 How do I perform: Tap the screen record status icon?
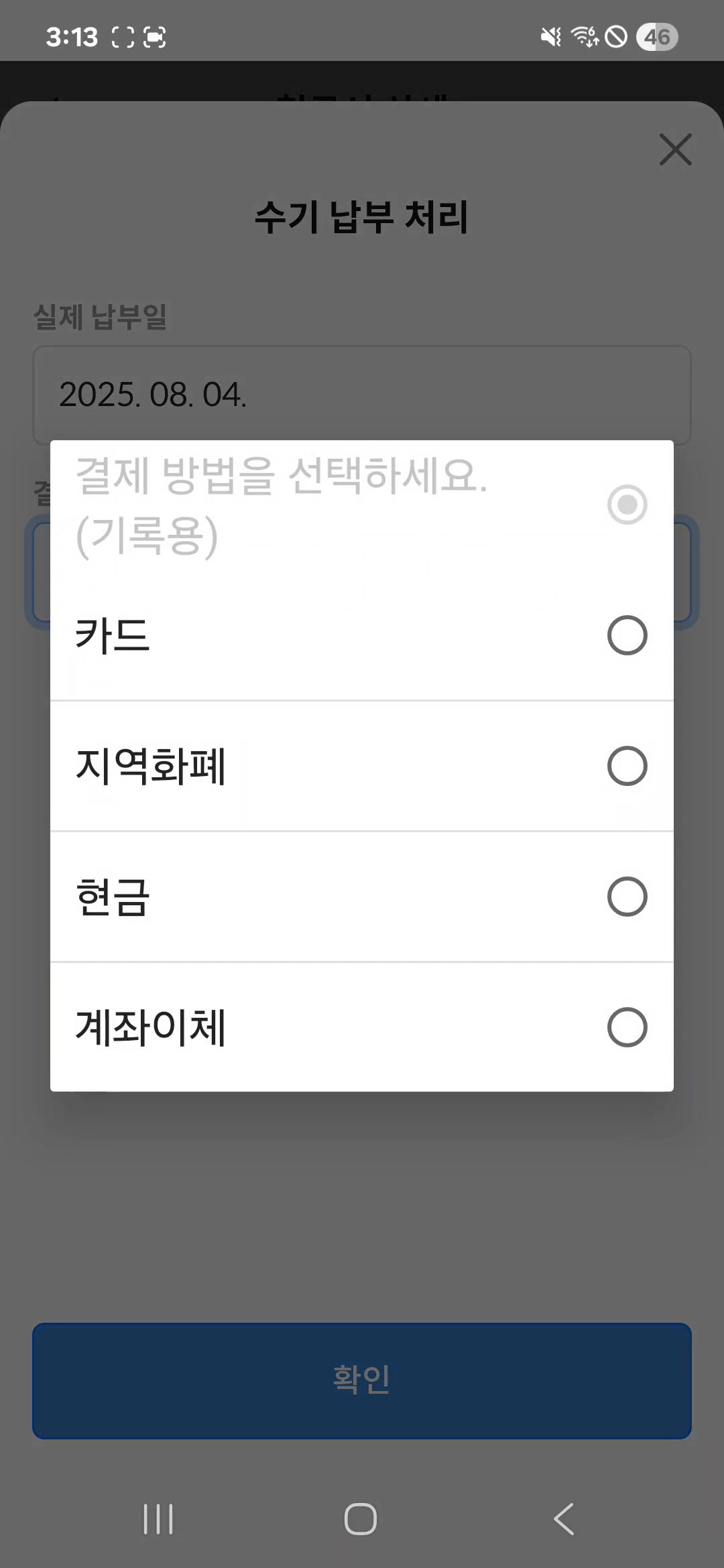tap(155, 37)
